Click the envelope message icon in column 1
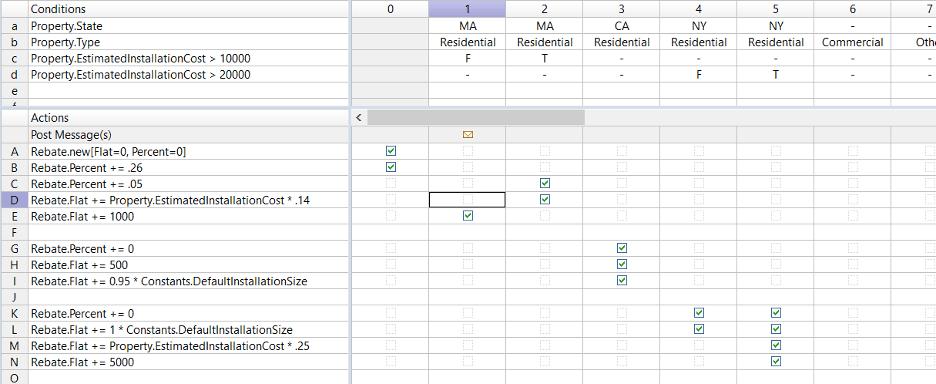This screenshot has width=936, height=384. tap(467, 135)
